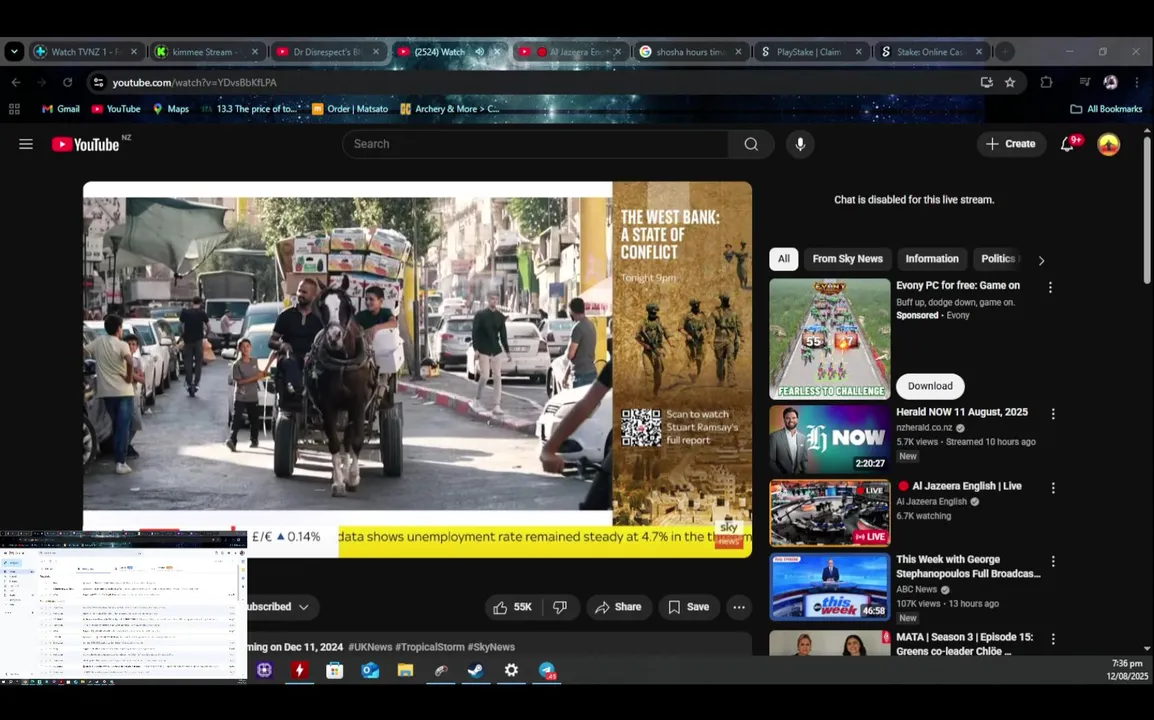
Task: Go back in browser history
Action: point(16,82)
